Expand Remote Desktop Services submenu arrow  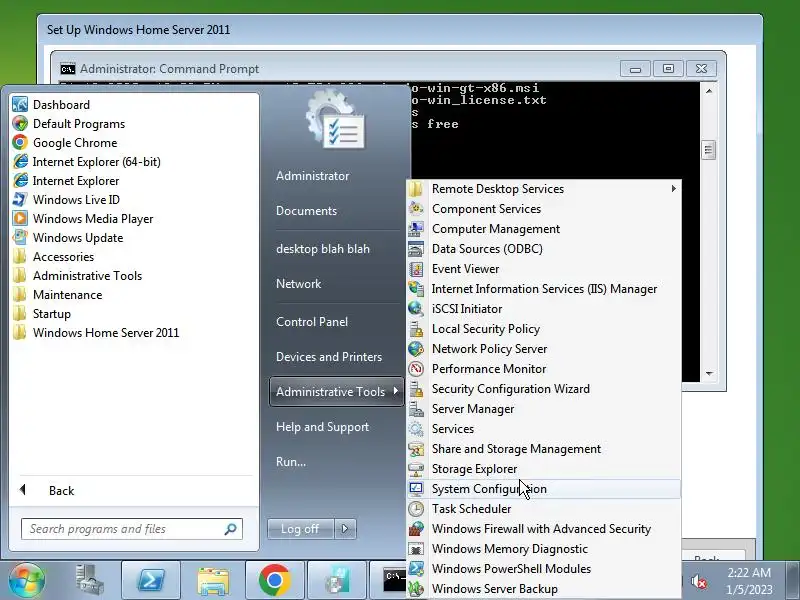tap(673, 188)
